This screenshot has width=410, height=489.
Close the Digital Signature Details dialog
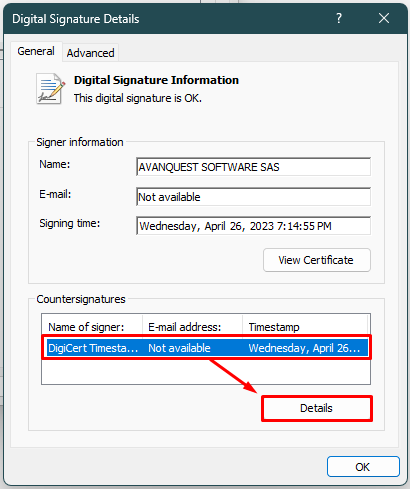point(384,18)
